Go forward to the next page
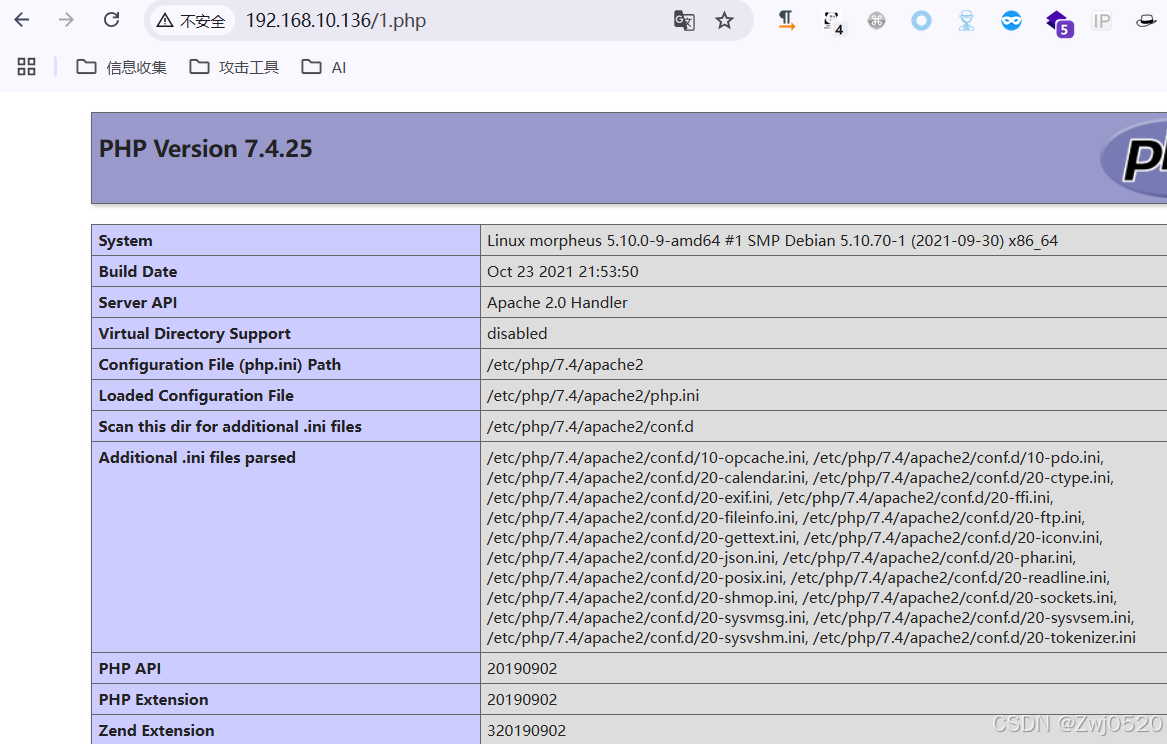Image resolution: width=1167 pixels, height=744 pixels. (66, 20)
